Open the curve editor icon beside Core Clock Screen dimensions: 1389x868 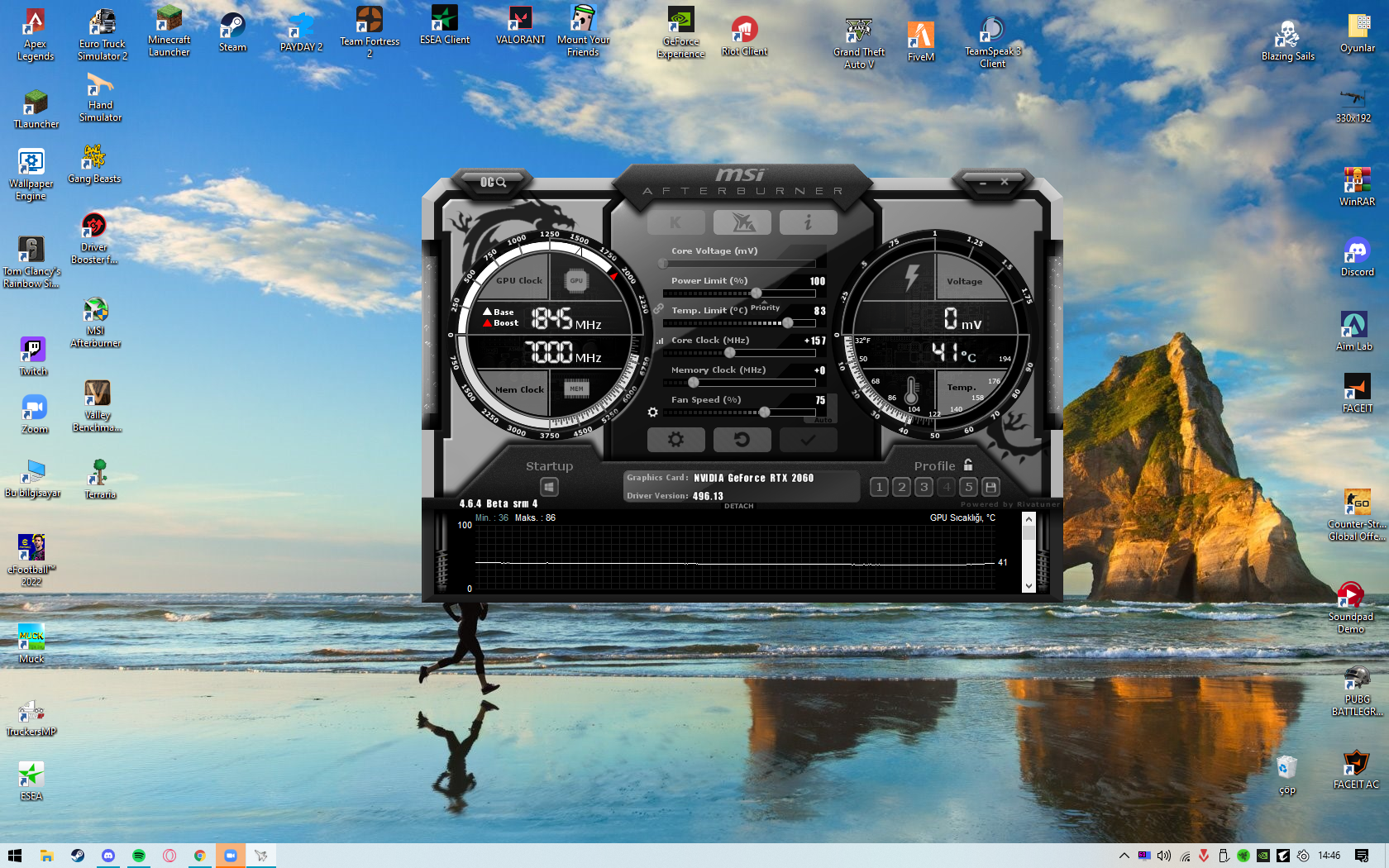pos(660,341)
